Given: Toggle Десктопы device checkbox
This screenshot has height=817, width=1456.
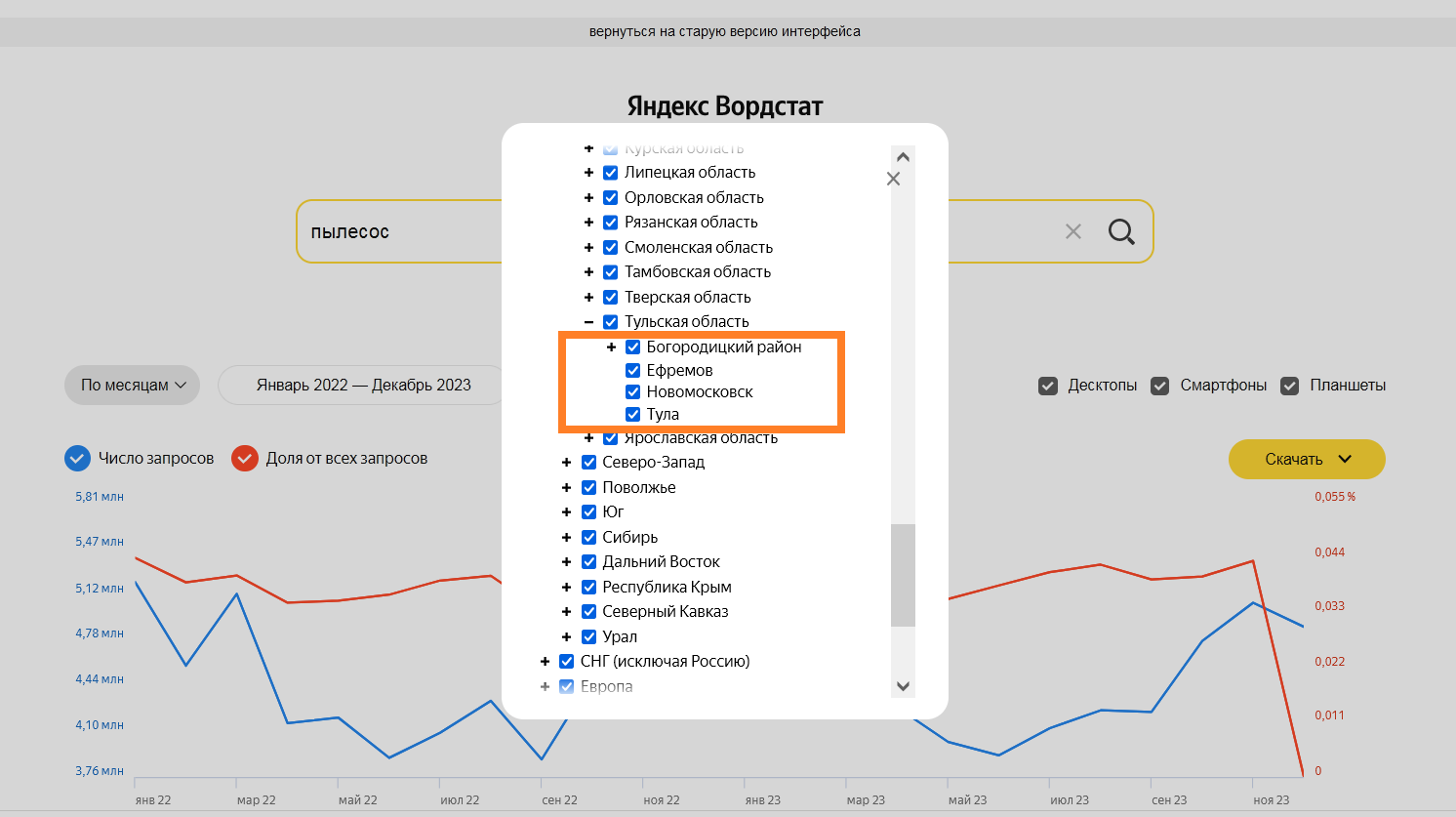Looking at the screenshot, I should pos(1048,386).
